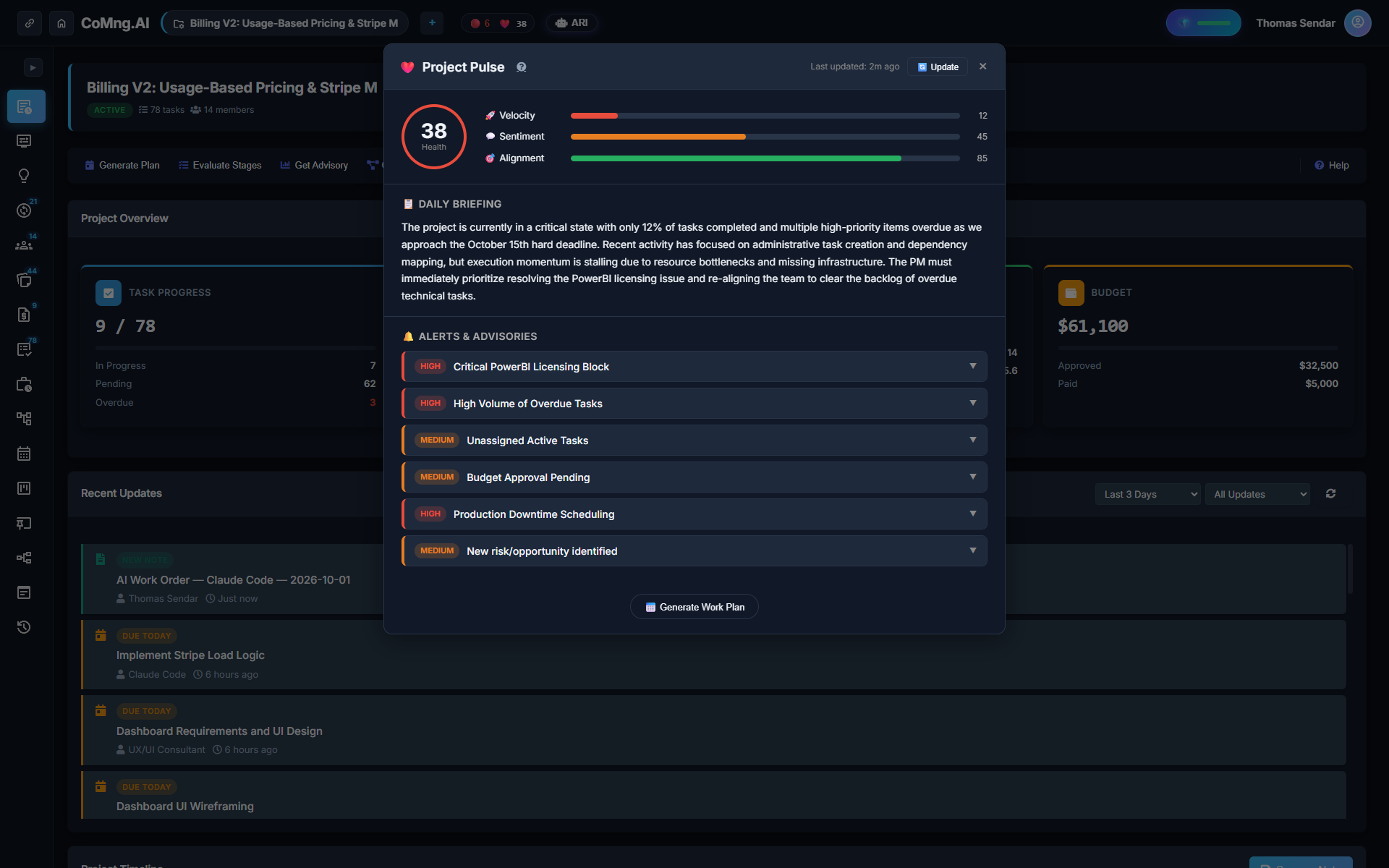Click the Update button in Project Pulse

coord(938,67)
